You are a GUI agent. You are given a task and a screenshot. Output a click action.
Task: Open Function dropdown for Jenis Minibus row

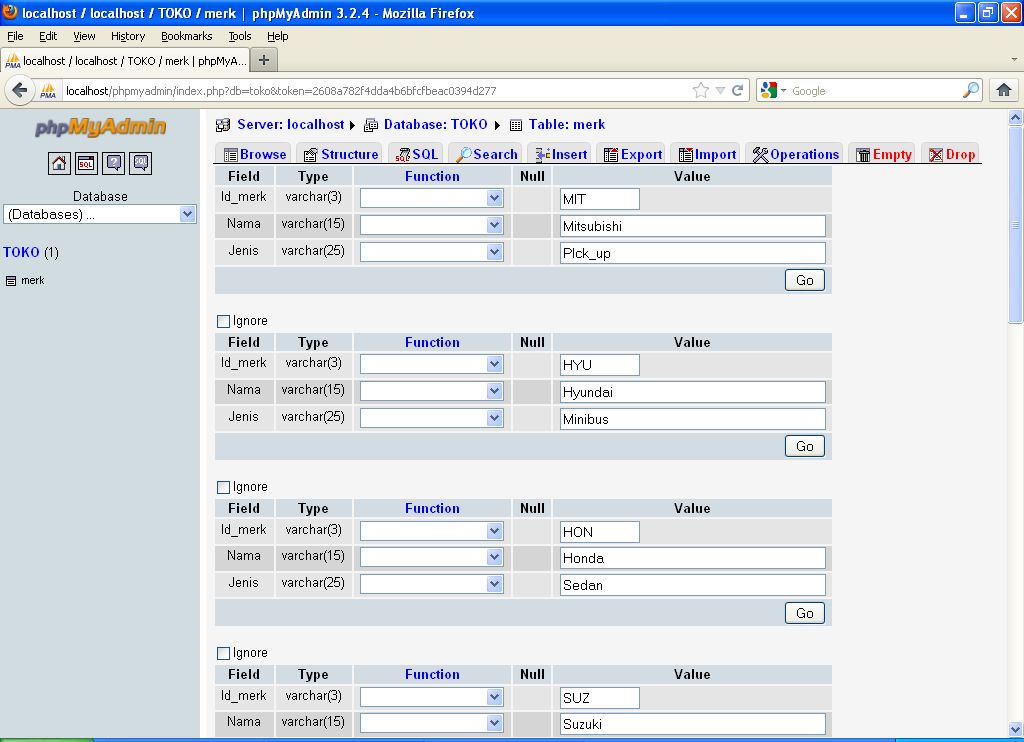click(432, 418)
